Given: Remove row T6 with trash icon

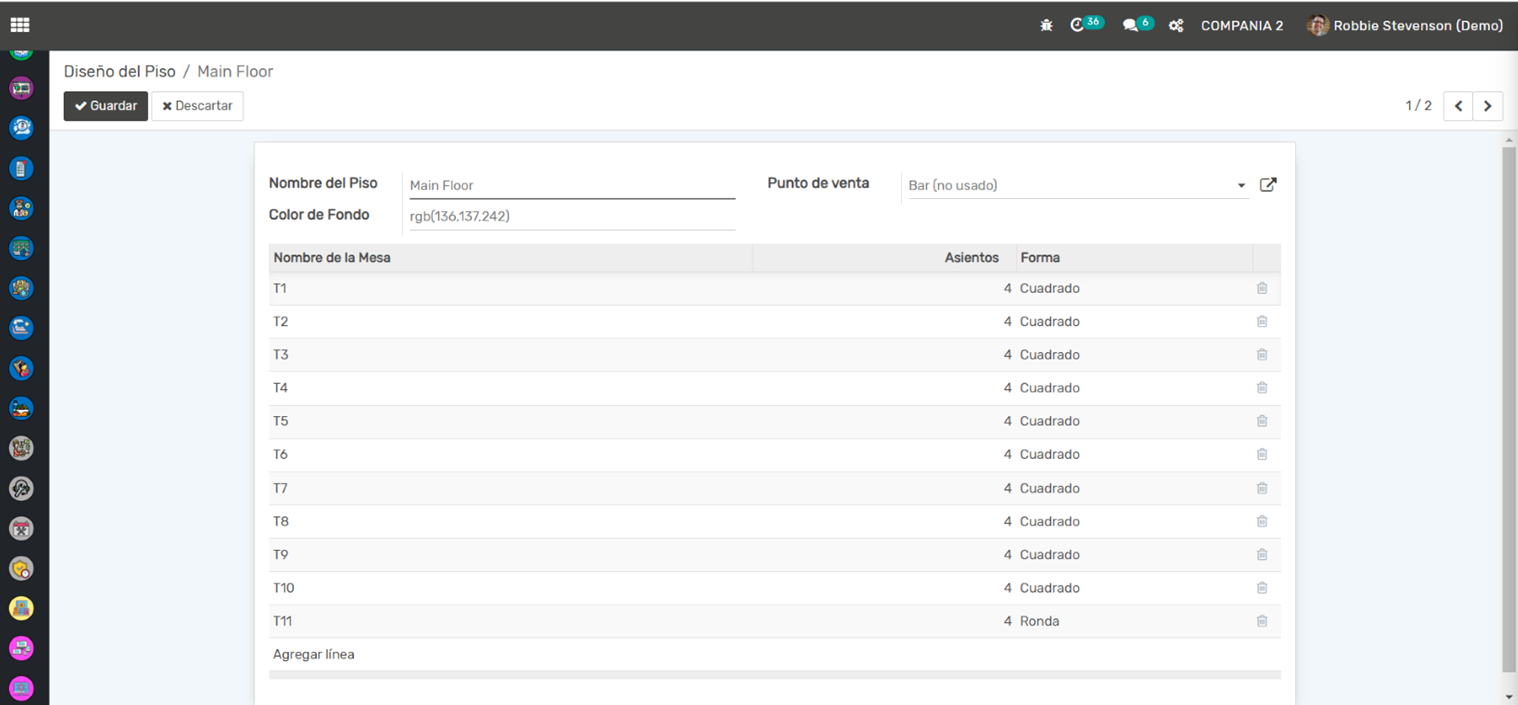Looking at the screenshot, I should 1262,454.
